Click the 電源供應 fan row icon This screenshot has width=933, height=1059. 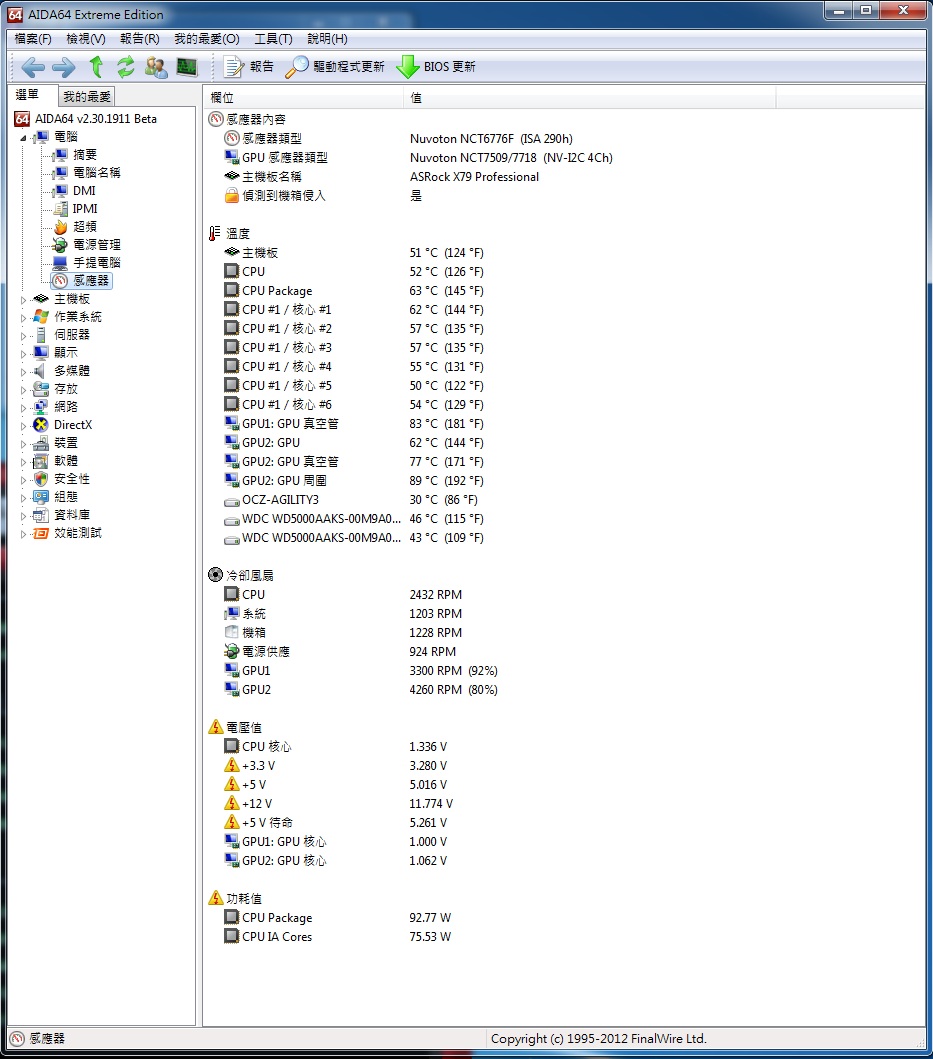[x=232, y=651]
